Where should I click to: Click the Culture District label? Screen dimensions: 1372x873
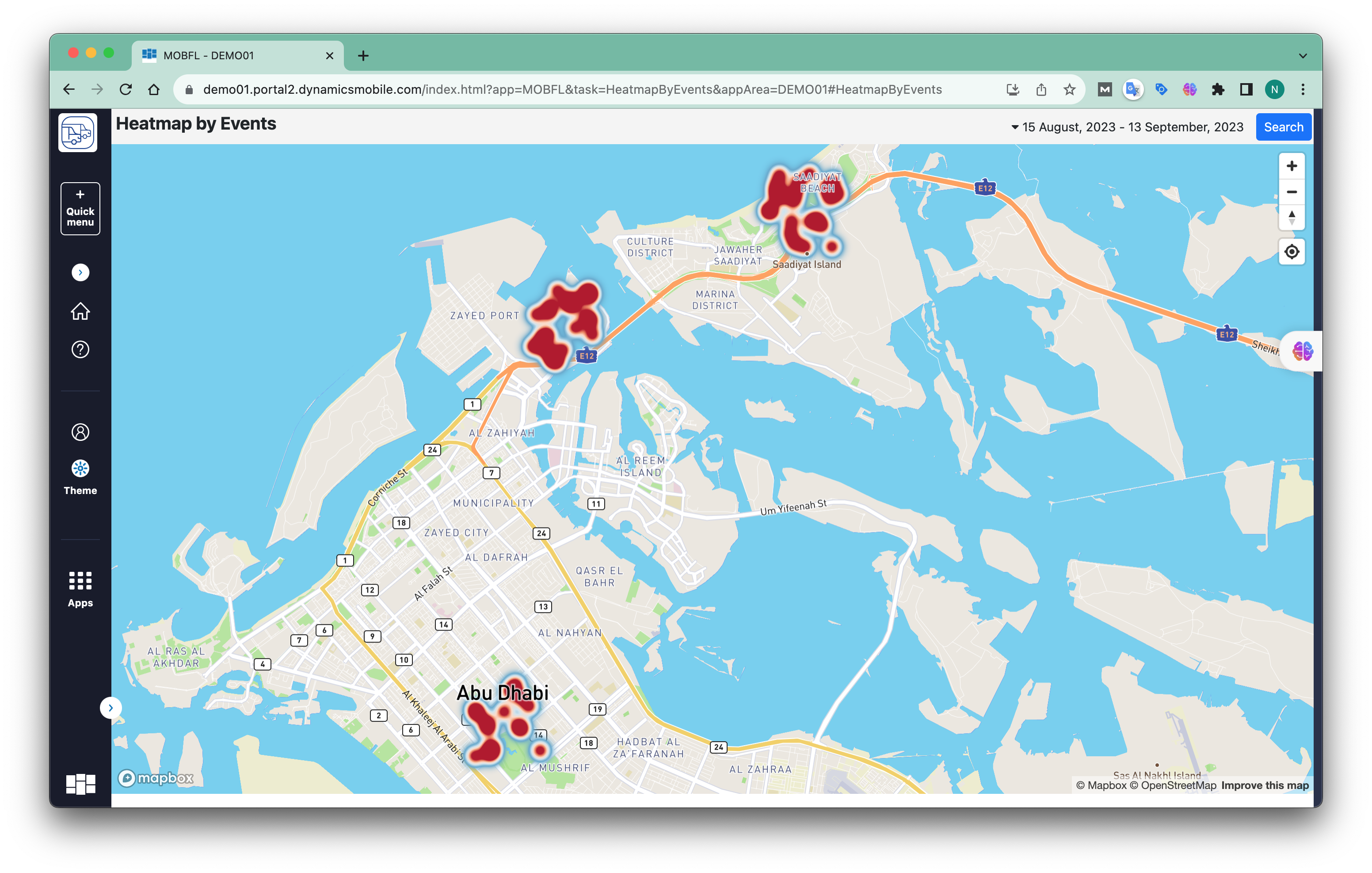pyautogui.click(x=650, y=248)
